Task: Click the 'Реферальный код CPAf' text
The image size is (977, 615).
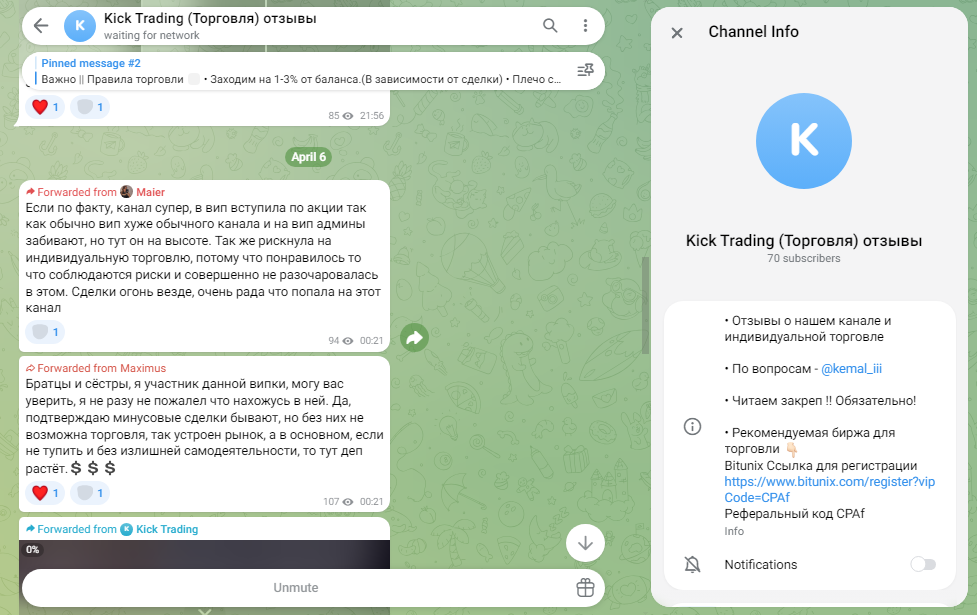Action: coord(794,514)
